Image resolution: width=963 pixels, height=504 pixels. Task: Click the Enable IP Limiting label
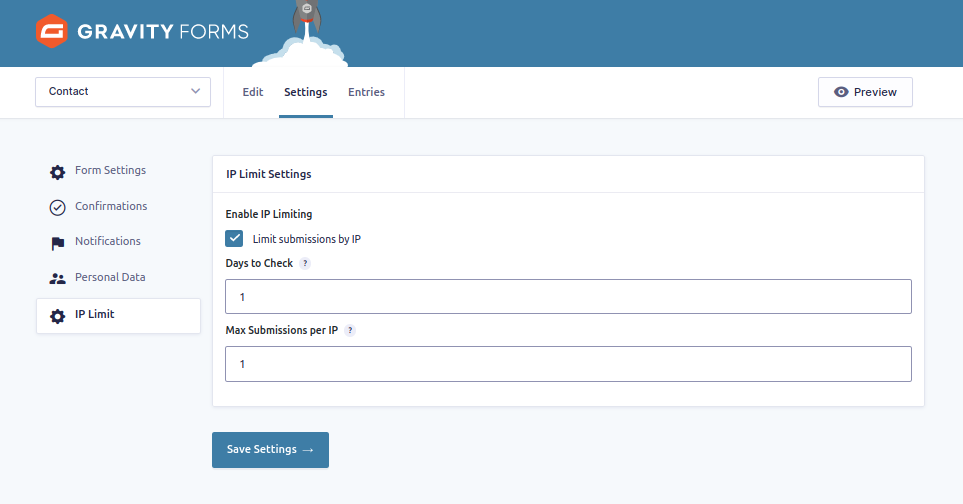pyautogui.click(x=268, y=214)
